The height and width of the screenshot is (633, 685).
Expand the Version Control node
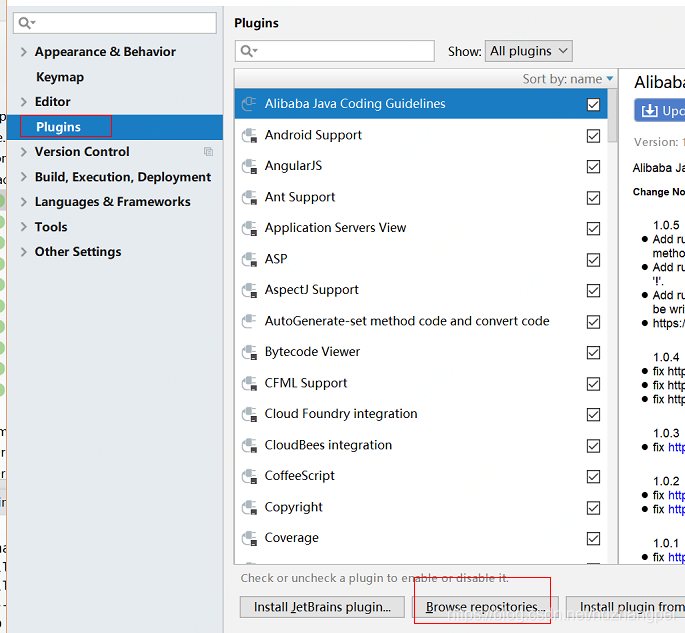24,152
